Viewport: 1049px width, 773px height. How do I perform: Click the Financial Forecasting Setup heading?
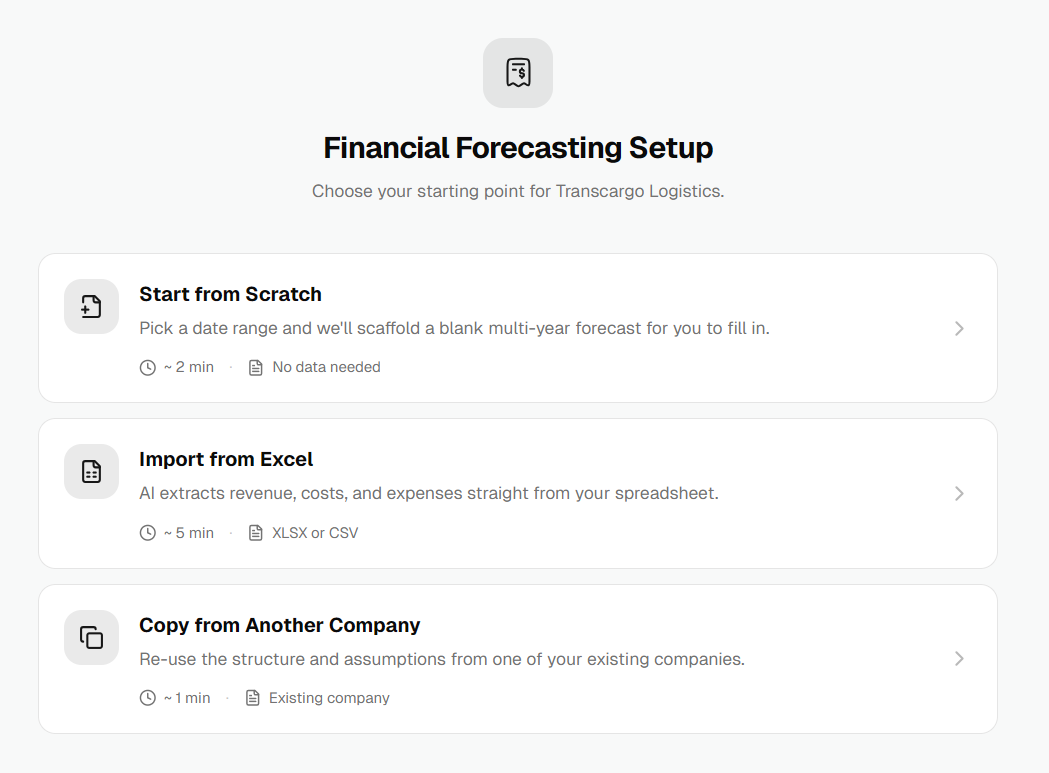click(518, 148)
